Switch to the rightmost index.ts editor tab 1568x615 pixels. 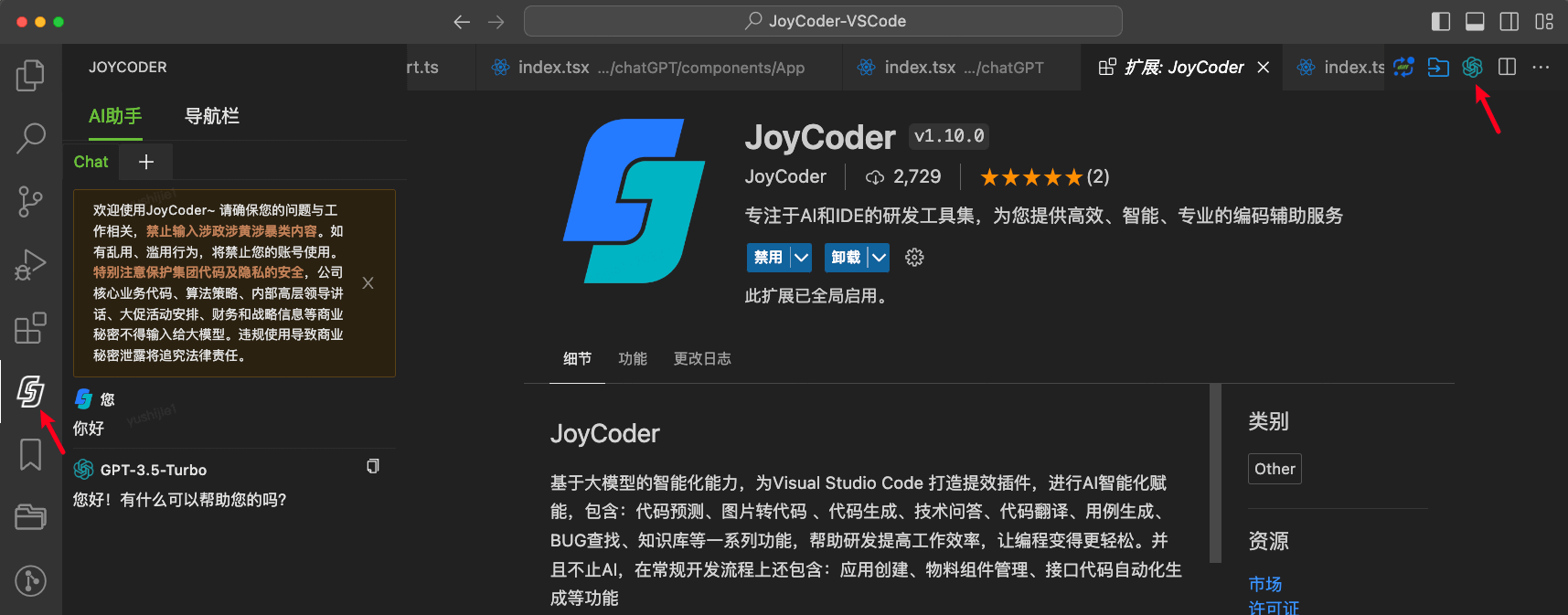click(x=1335, y=68)
